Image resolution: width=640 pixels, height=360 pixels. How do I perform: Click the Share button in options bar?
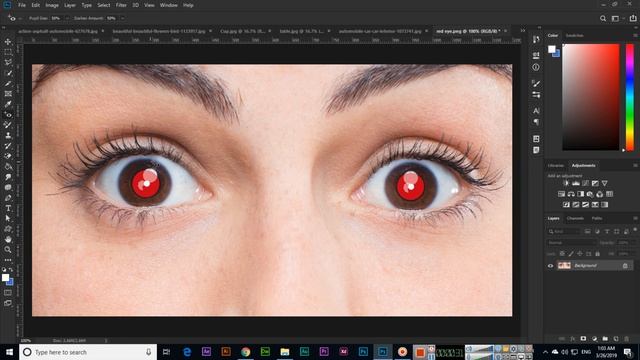(633, 18)
